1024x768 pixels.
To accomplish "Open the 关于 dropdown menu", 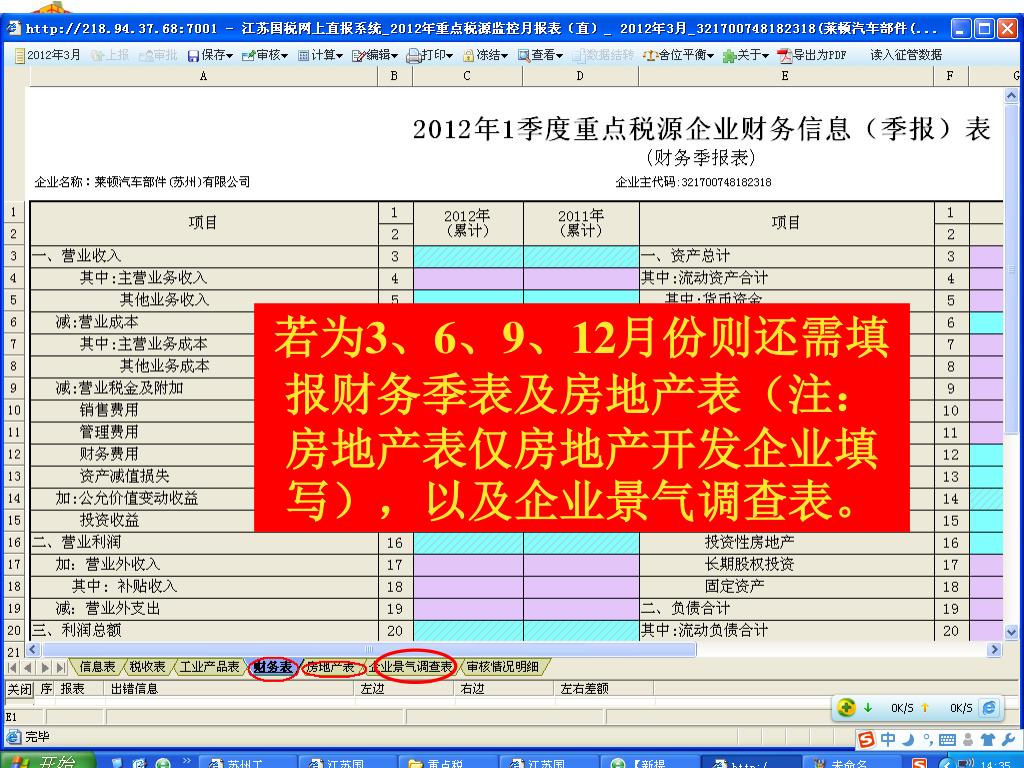I will click(746, 55).
